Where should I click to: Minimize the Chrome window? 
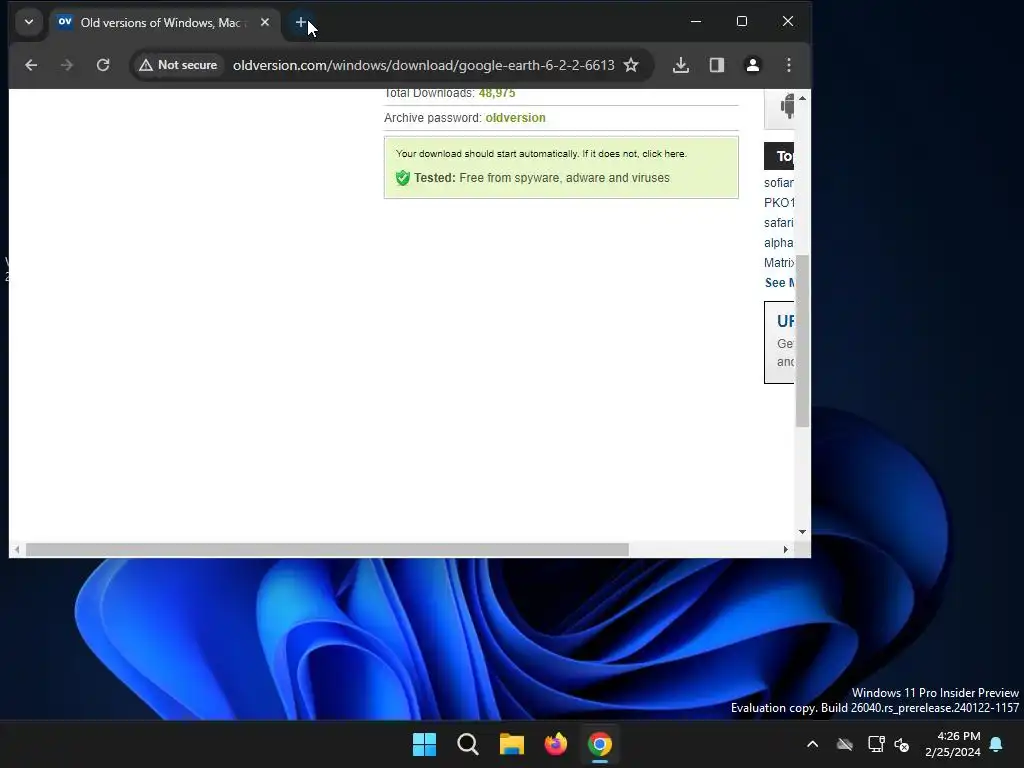click(696, 22)
